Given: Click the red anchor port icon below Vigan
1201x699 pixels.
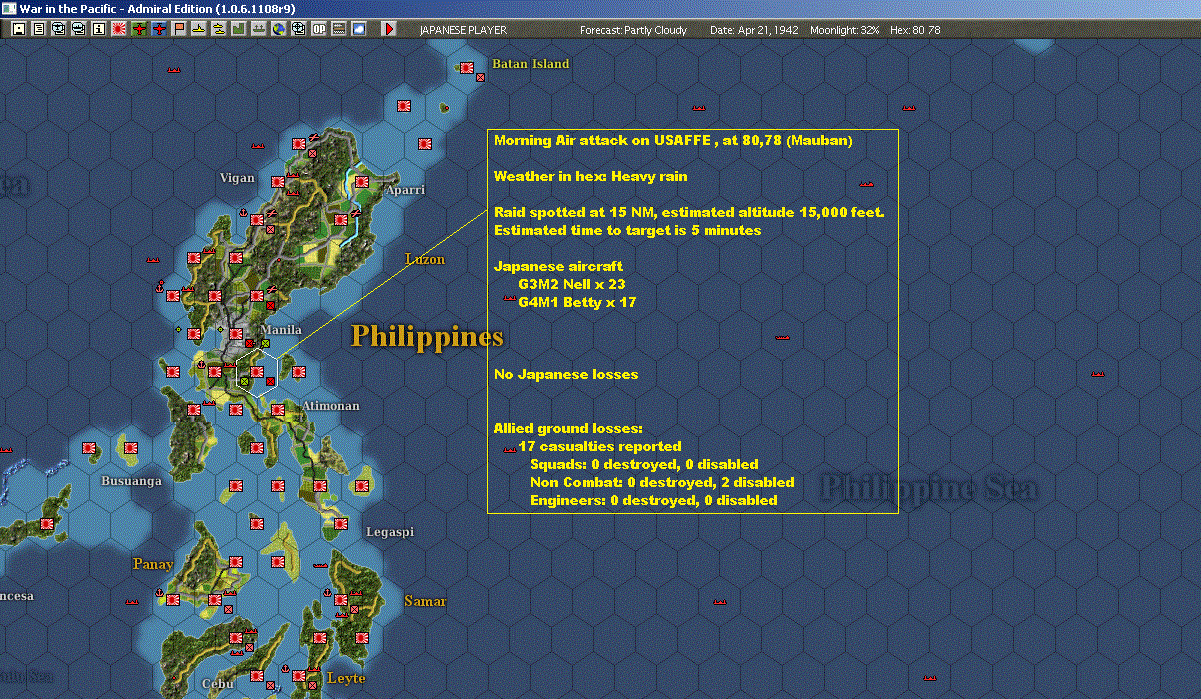Looking at the screenshot, I should [x=243, y=212].
